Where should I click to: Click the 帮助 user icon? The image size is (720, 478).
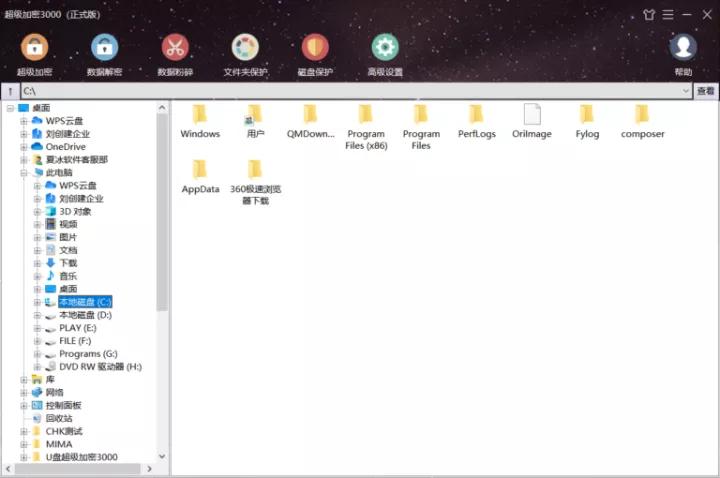(x=683, y=47)
